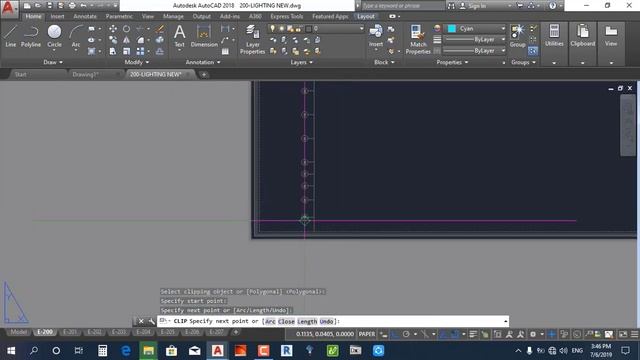
Task: Toggle PAPER space status bar button
Action: tap(367, 334)
